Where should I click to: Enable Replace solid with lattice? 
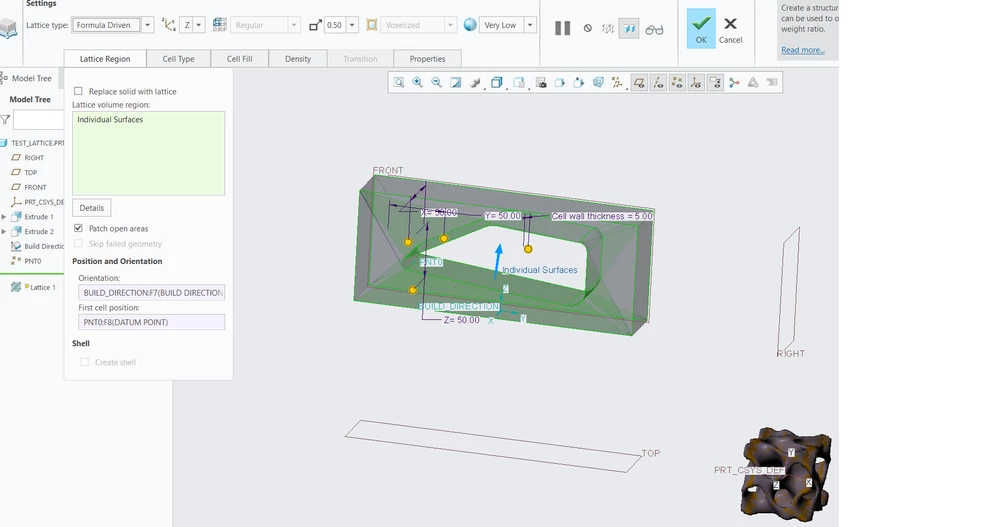tap(78, 91)
